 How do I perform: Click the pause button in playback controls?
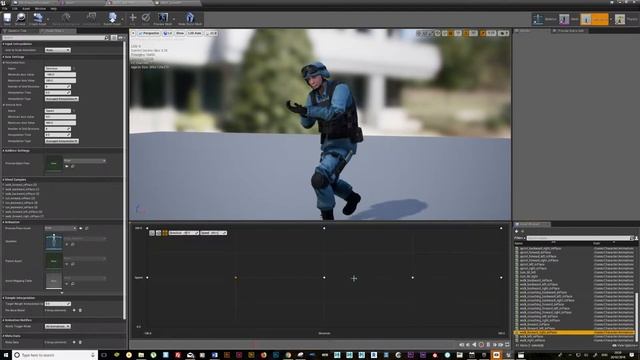(488, 344)
